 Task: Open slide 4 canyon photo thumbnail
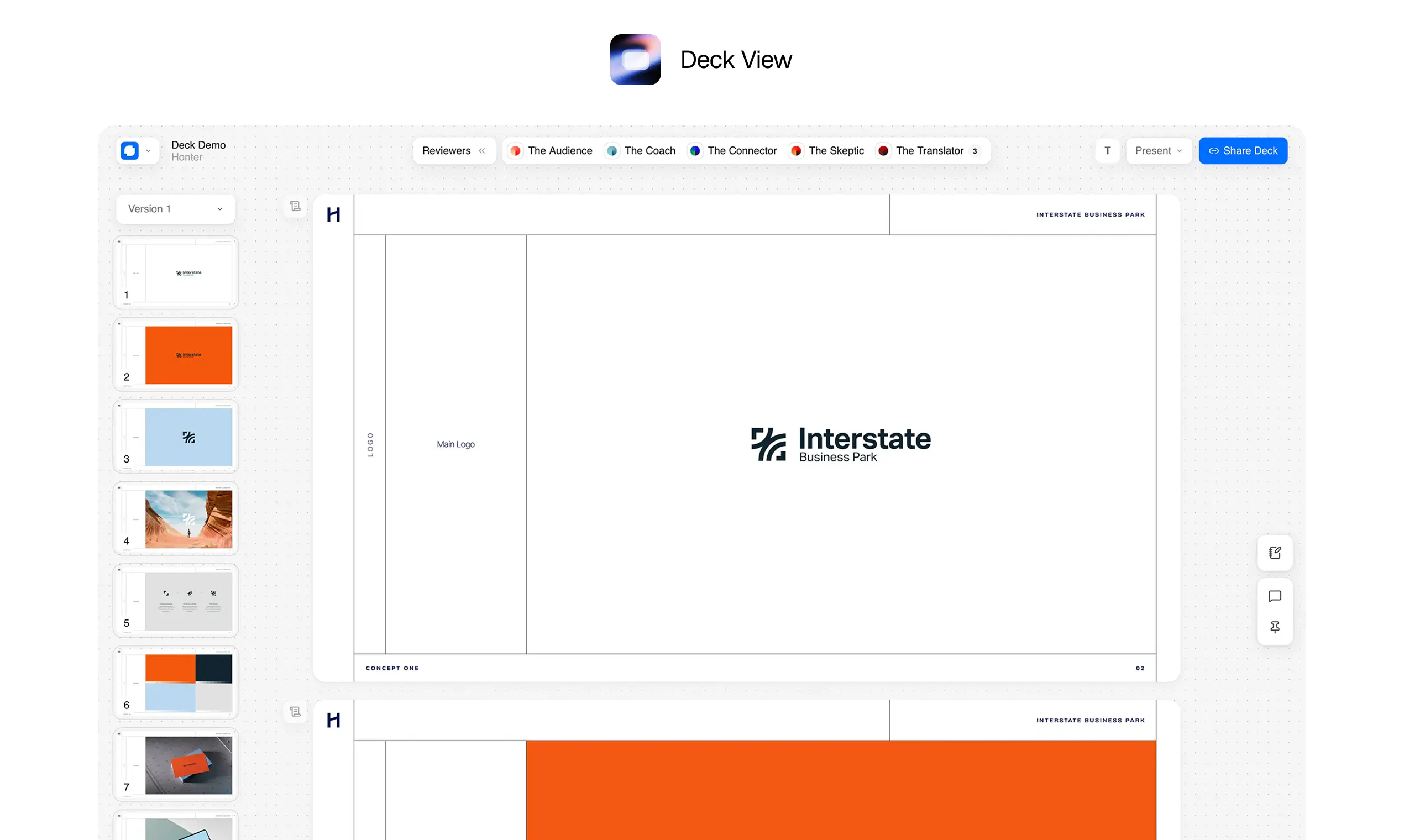coord(176,518)
